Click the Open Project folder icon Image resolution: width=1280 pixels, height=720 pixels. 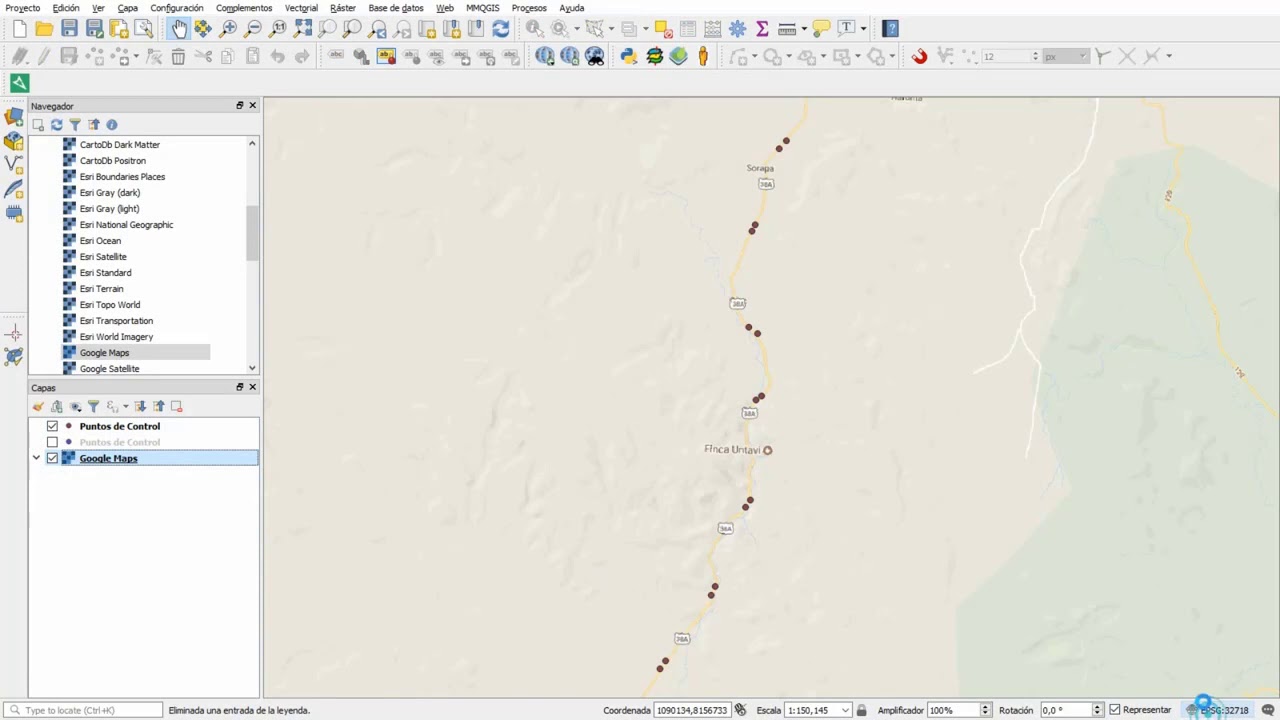click(x=44, y=28)
